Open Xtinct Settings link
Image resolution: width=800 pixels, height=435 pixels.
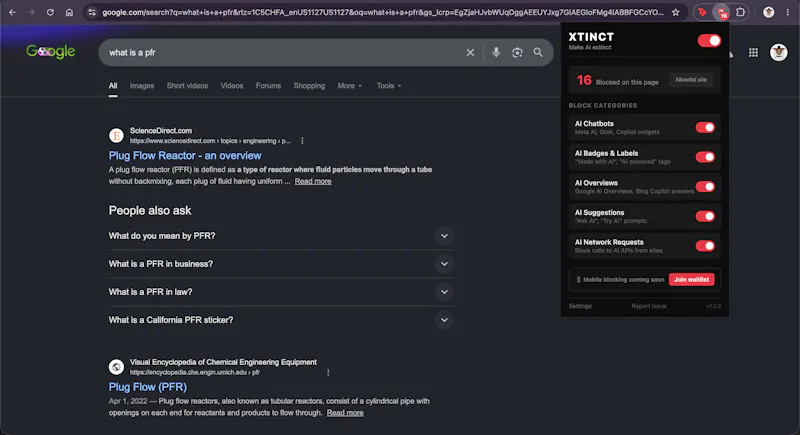click(x=580, y=306)
